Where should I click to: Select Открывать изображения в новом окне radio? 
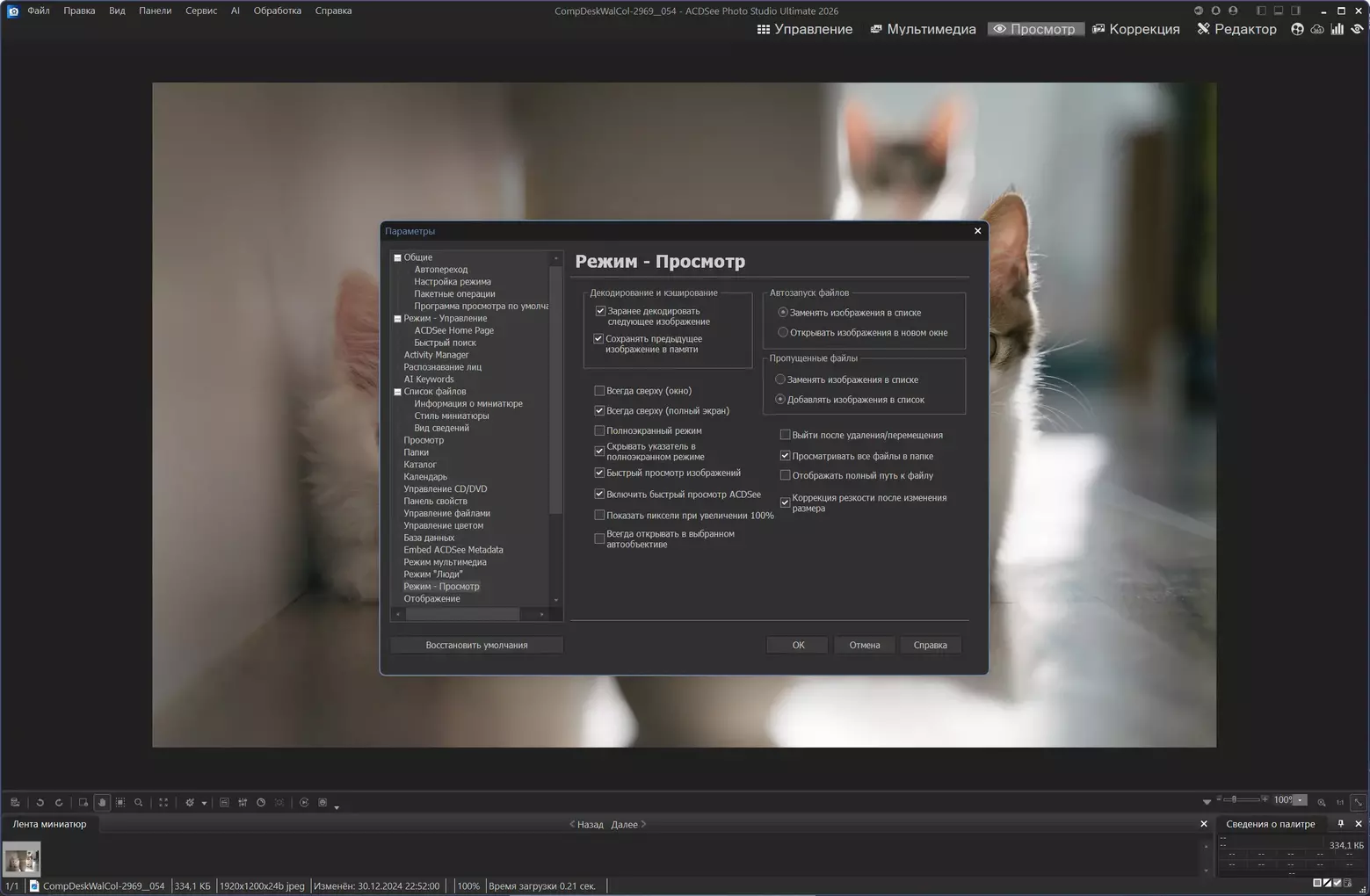(782, 332)
